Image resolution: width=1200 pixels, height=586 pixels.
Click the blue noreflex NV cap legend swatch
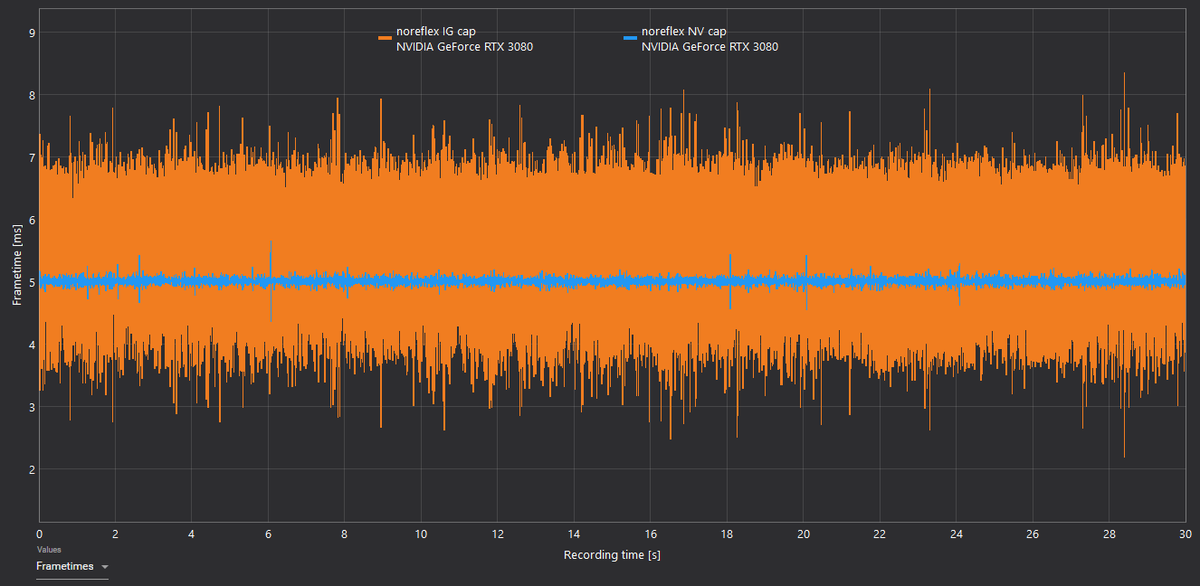630,38
